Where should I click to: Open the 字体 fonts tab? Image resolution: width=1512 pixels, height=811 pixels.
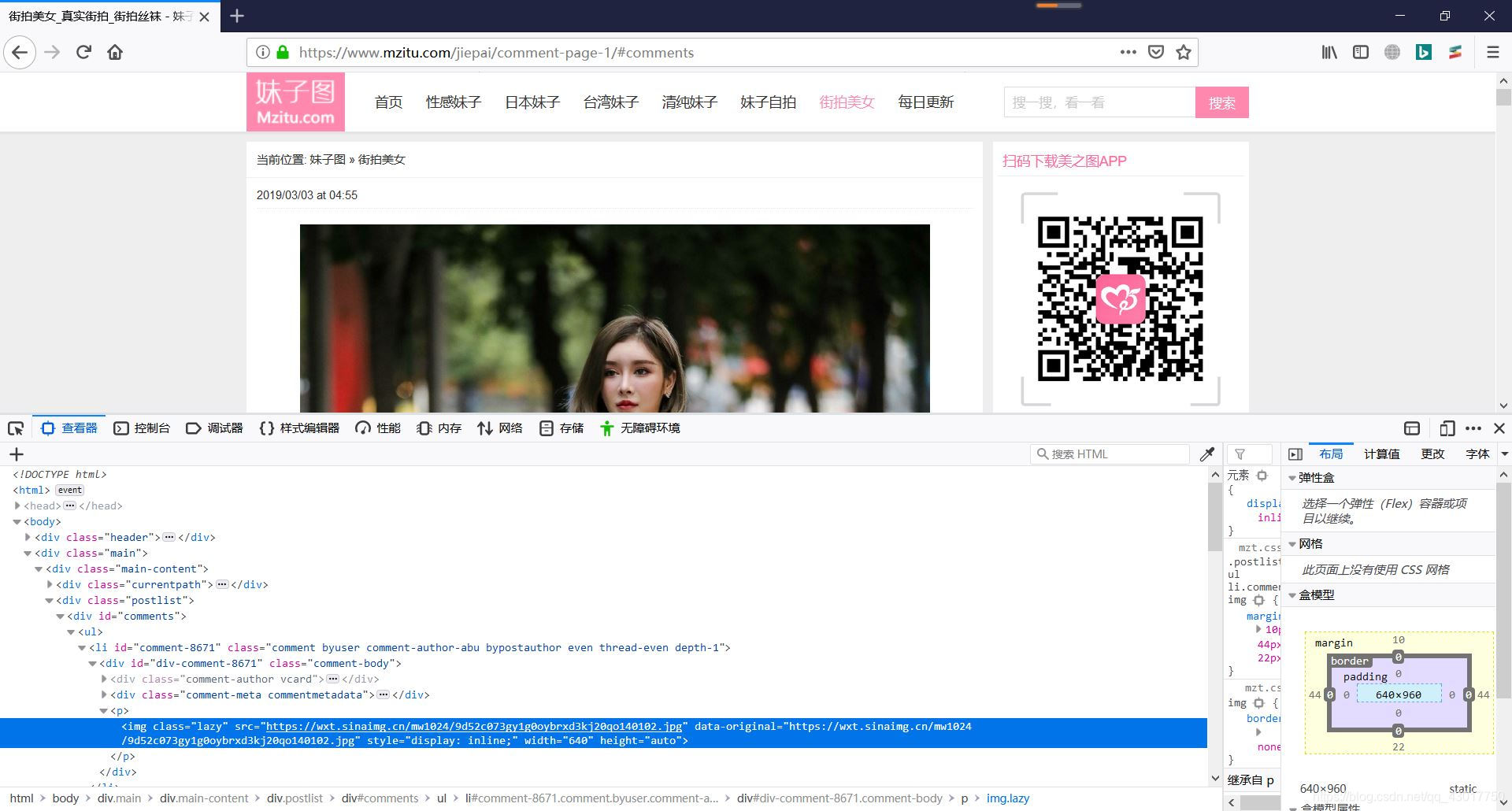point(1477,454)
